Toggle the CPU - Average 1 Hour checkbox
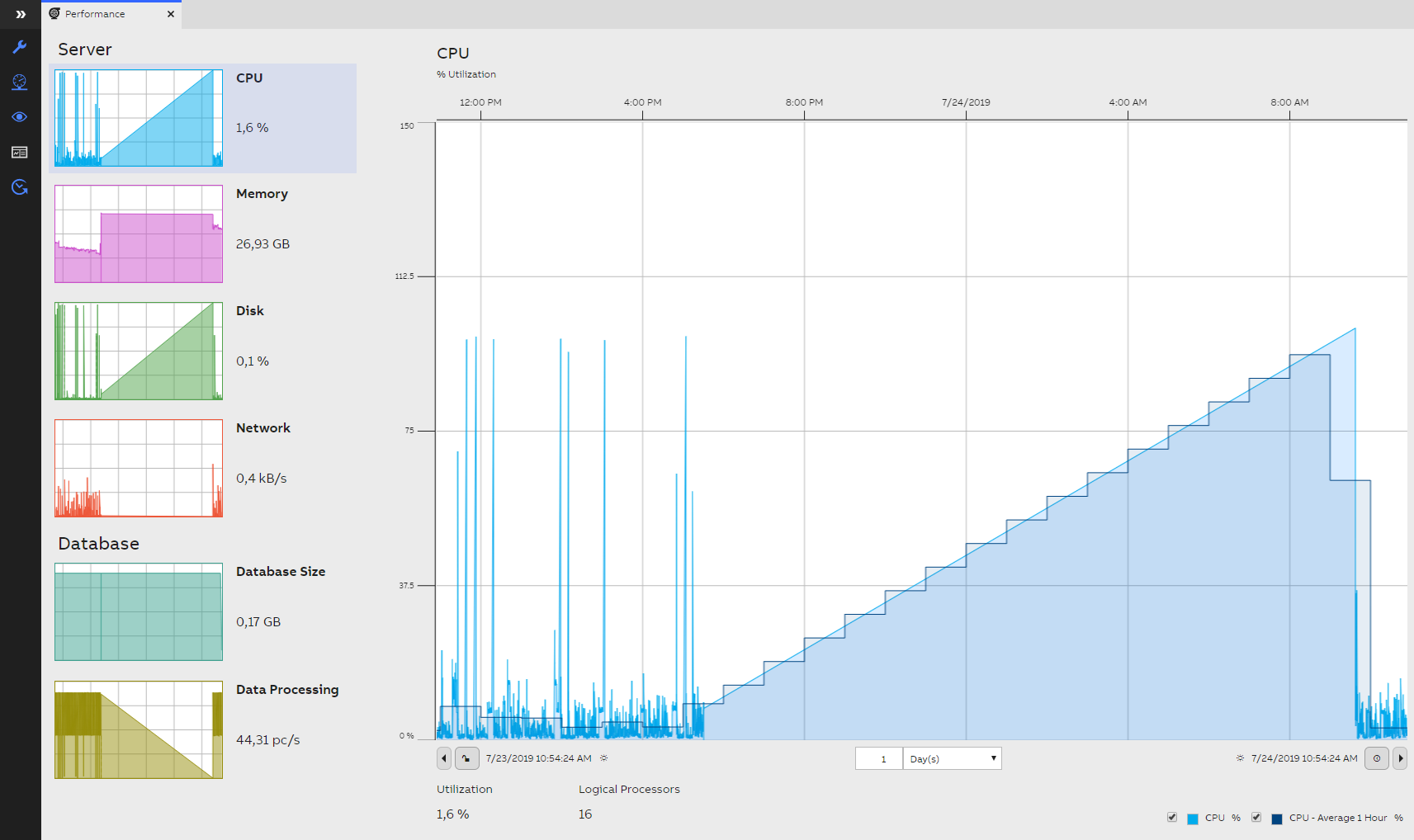The height and width of the screenshot is (840, 1414). click(1256, 818)
